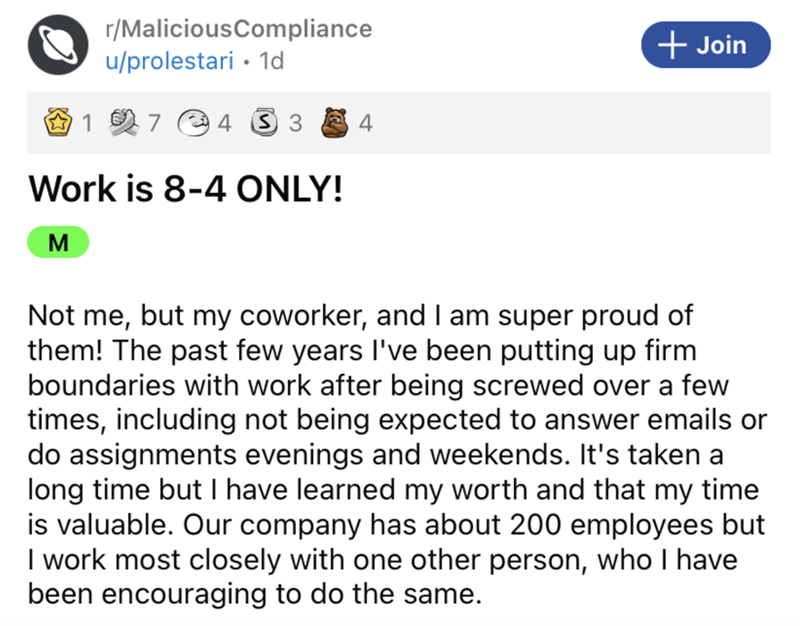The image size is (800, 626).
Task: Click the '1d' post timestamp
Action: 271,60
